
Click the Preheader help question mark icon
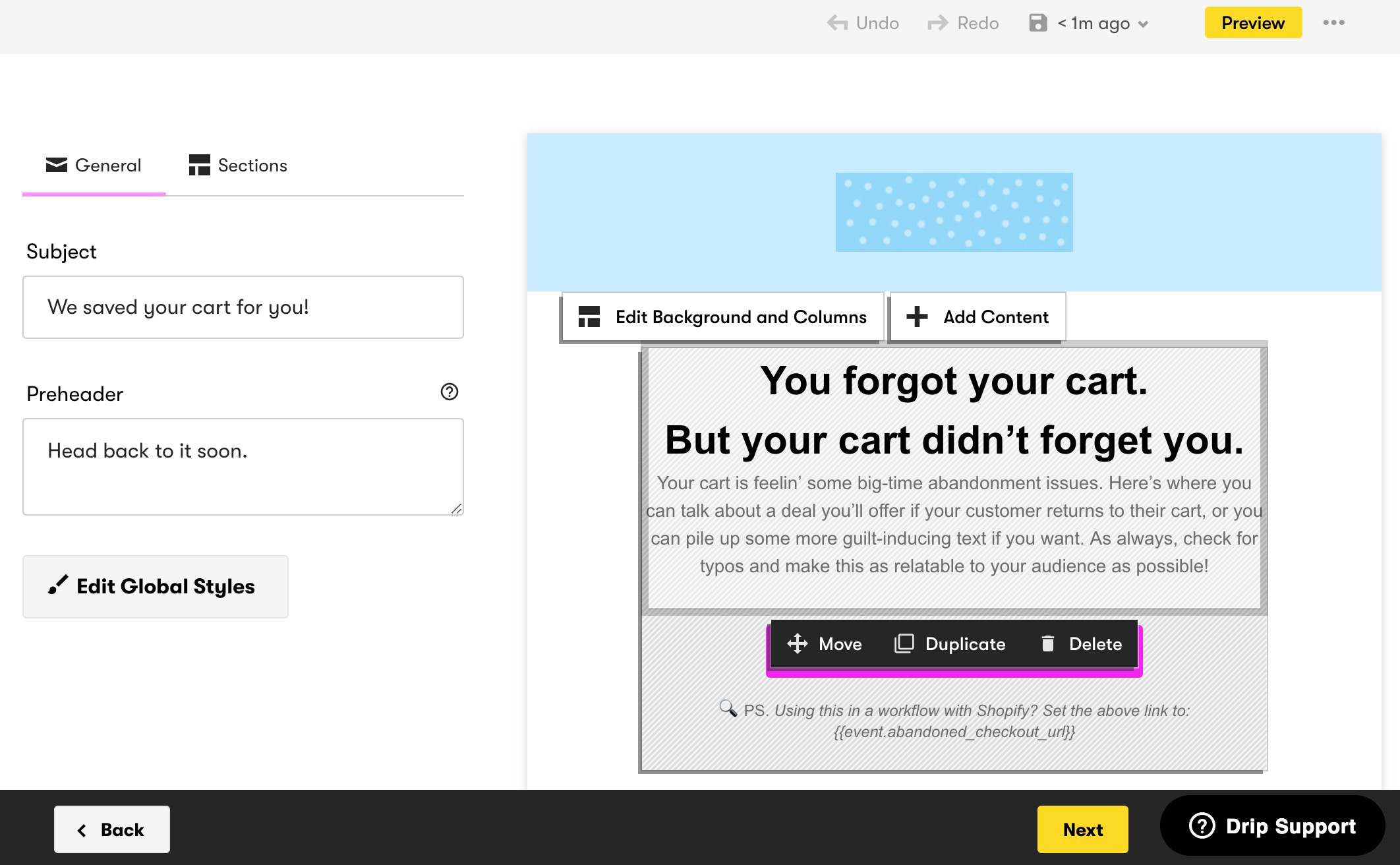click(449, 392)
